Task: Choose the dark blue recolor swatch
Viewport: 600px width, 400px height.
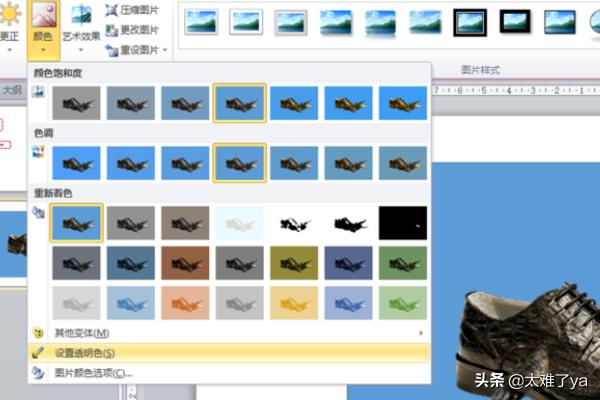Action: pyautogui.click(x=131, y=263)
